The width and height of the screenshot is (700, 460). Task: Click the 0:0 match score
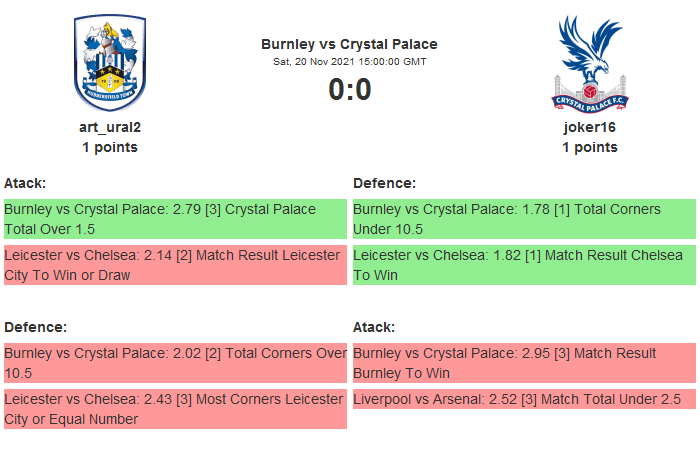[x=349, y=90]
